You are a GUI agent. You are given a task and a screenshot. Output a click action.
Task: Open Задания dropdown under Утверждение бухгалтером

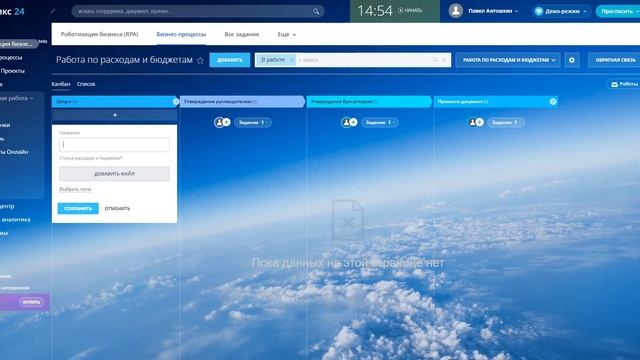click(x=380, y=122)
